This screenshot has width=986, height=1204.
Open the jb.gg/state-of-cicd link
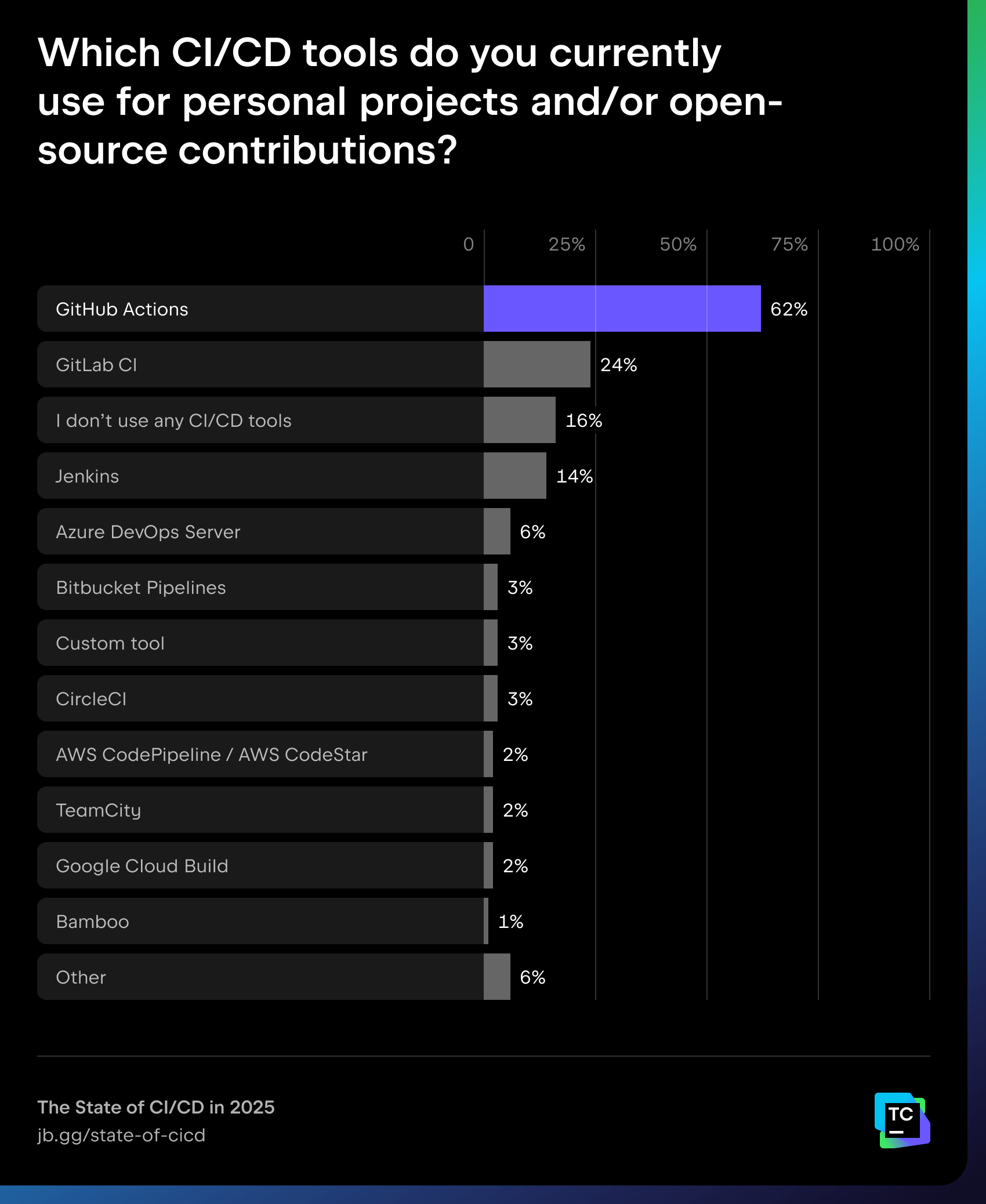coord(121,1135)
